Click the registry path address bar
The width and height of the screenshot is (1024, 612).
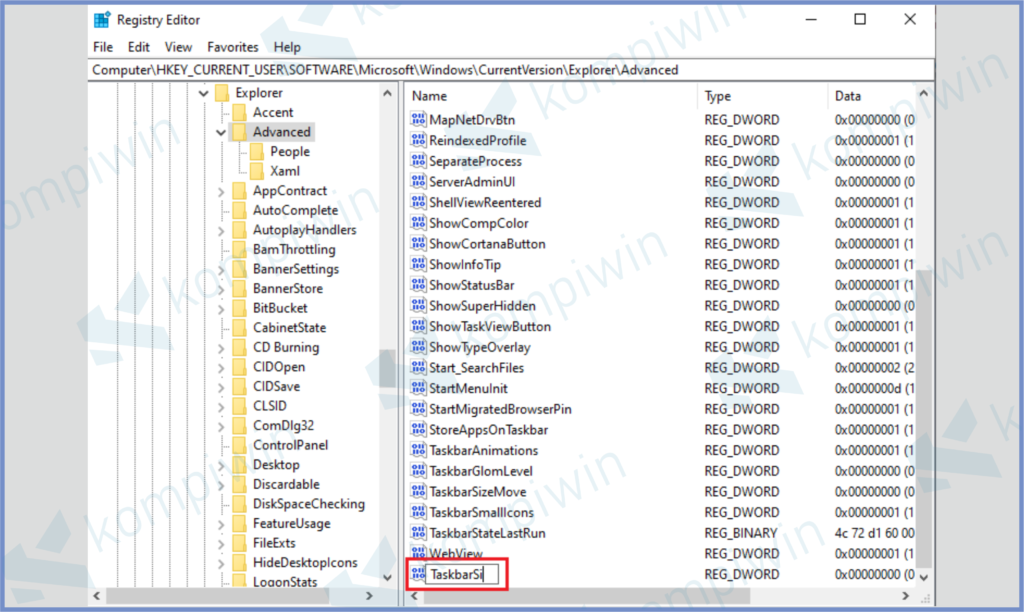tap(510, 70)
